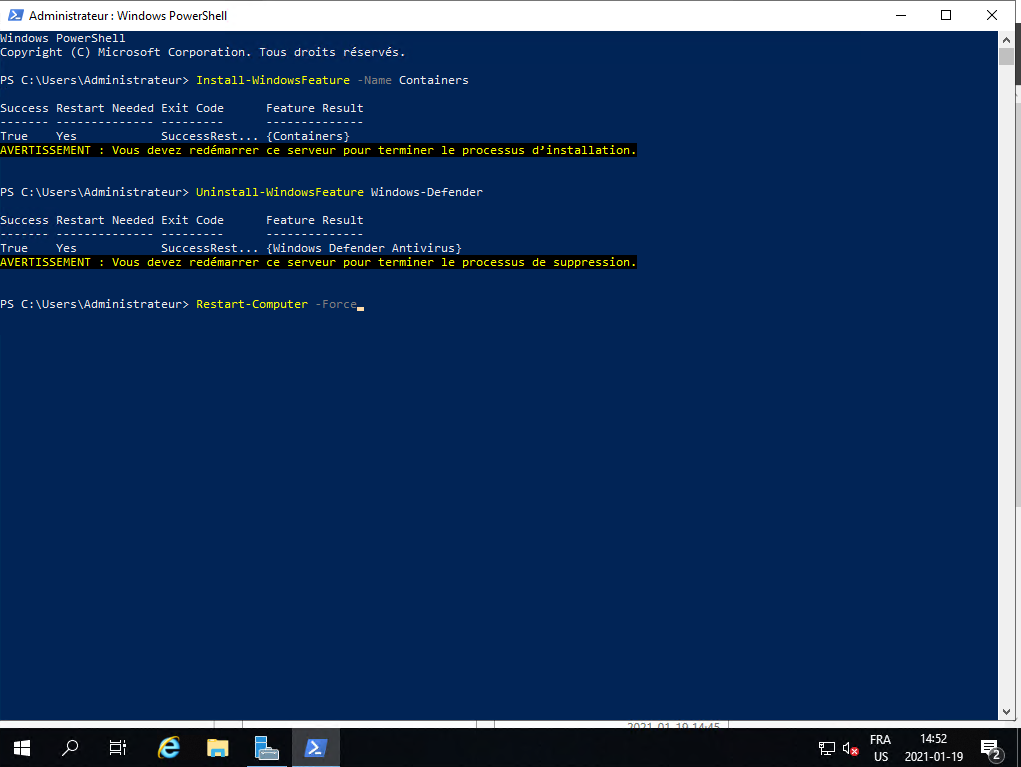Switch the FRA US input language
This screenshot has width=1021, height=767.
coord(880,748)
